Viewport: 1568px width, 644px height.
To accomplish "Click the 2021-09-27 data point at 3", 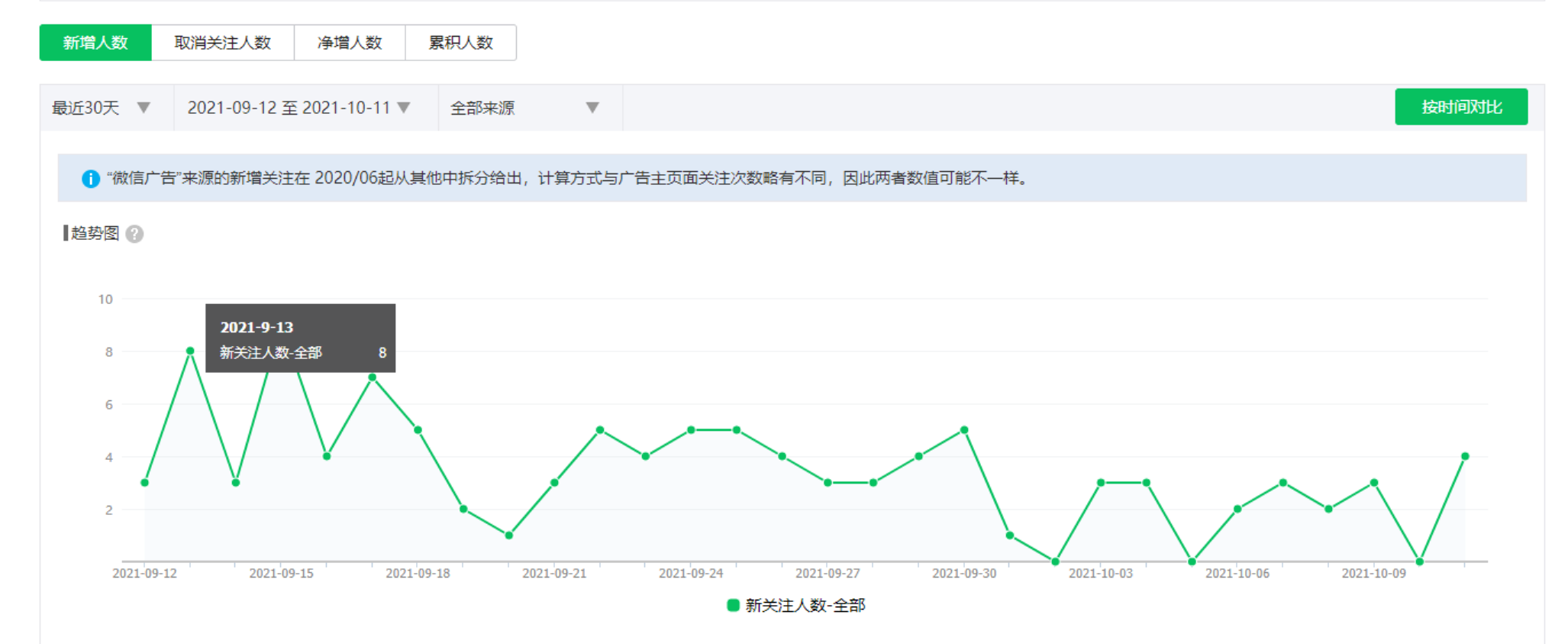I will (x=828, y=483).
